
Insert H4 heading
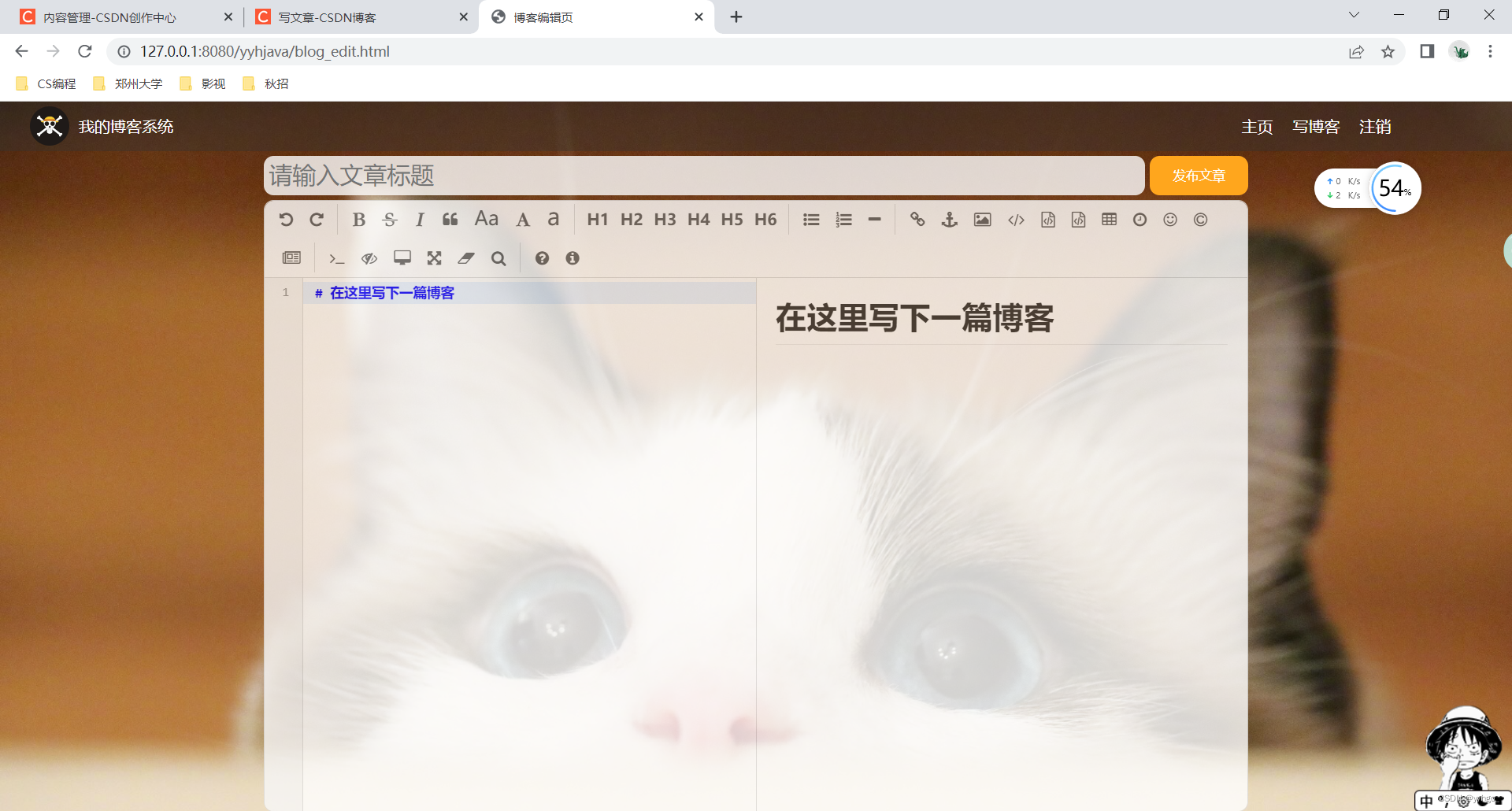click(x=699, y=220)
